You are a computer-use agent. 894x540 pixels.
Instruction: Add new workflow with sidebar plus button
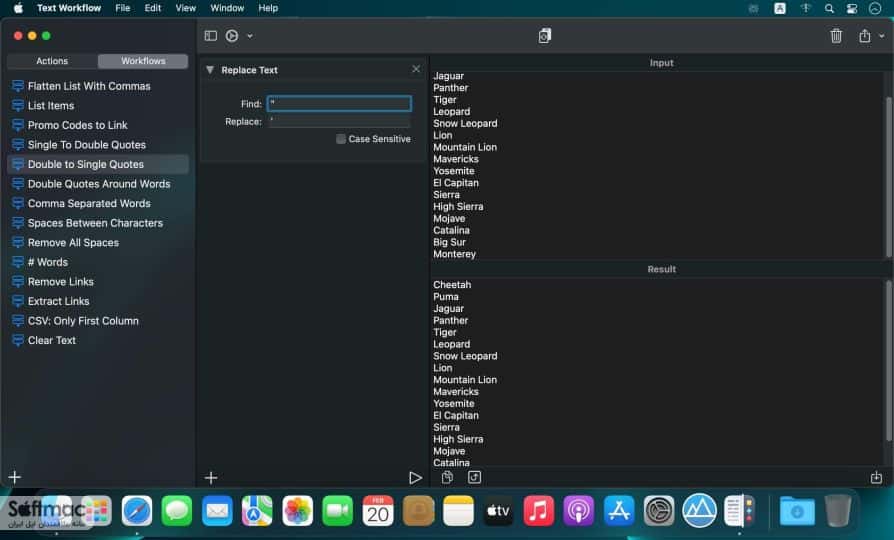point(15,477)
